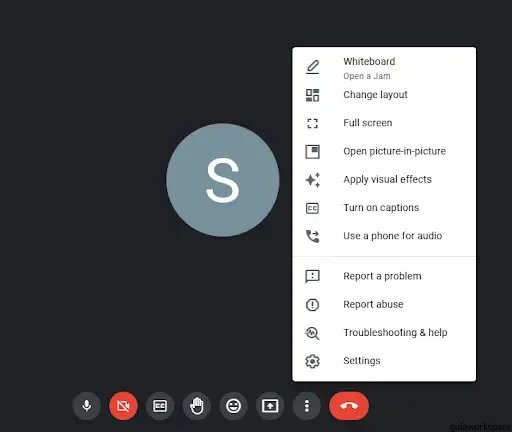Raise your hand with the hand icon
The height and width of the screenshot is (432, 512).
pos(197,406)
